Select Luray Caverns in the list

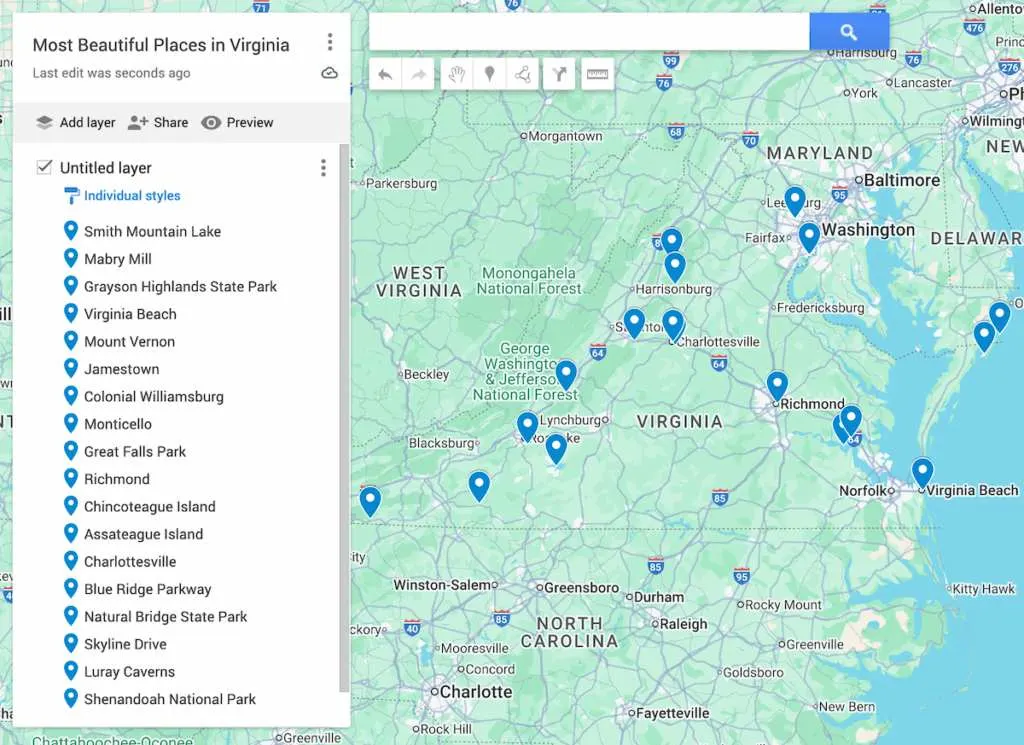pos(129,672)
